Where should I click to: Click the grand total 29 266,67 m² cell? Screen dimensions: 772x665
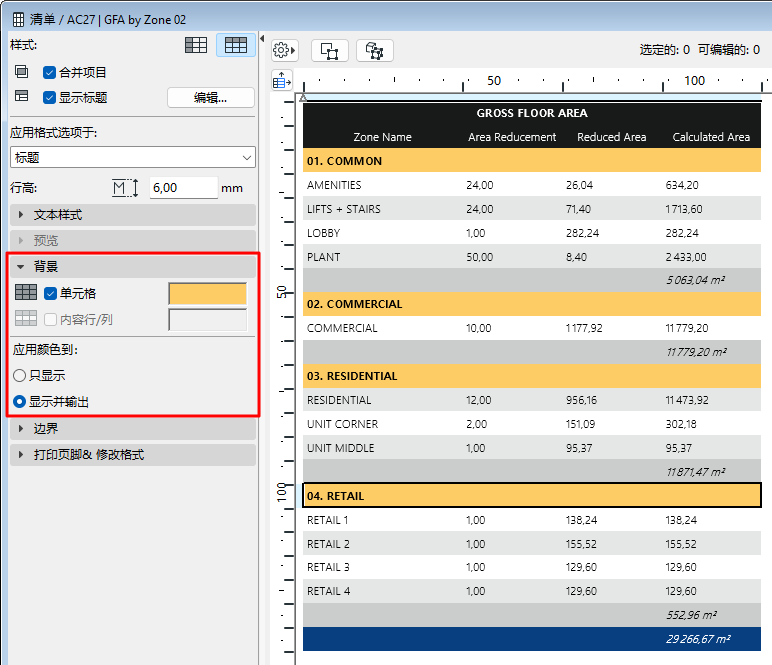coord(698,638)
